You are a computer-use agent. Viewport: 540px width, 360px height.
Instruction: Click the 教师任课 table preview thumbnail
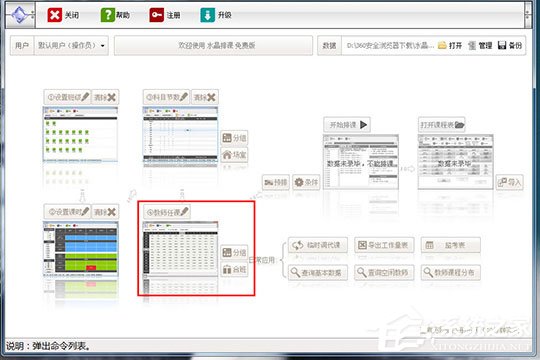(x=180, y=249)
